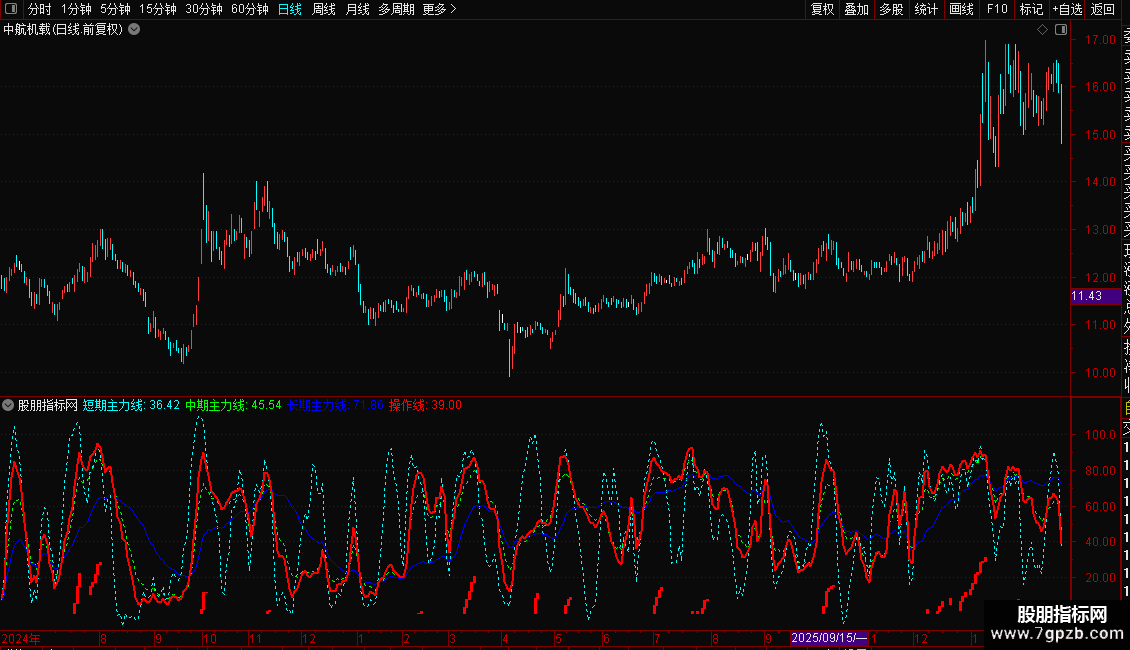
Task: Click the diamond marker icon above price axis
Action: point(1042,30)
